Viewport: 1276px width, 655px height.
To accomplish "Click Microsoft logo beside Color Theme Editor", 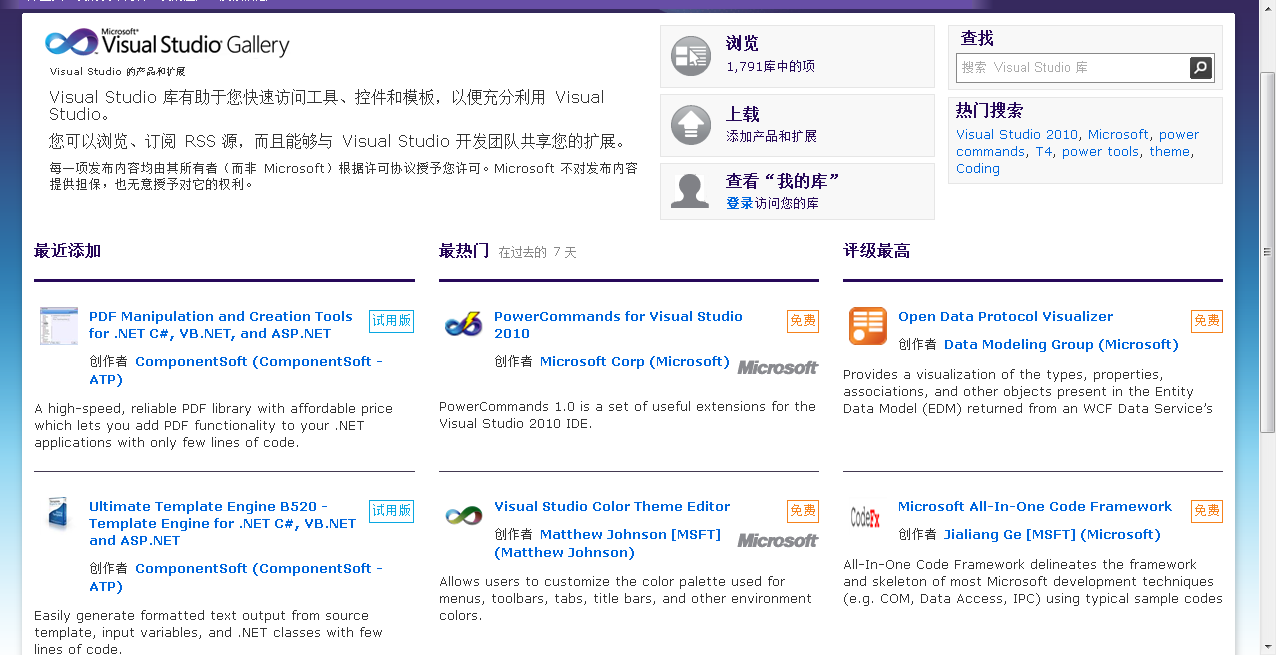I will 778,541.
